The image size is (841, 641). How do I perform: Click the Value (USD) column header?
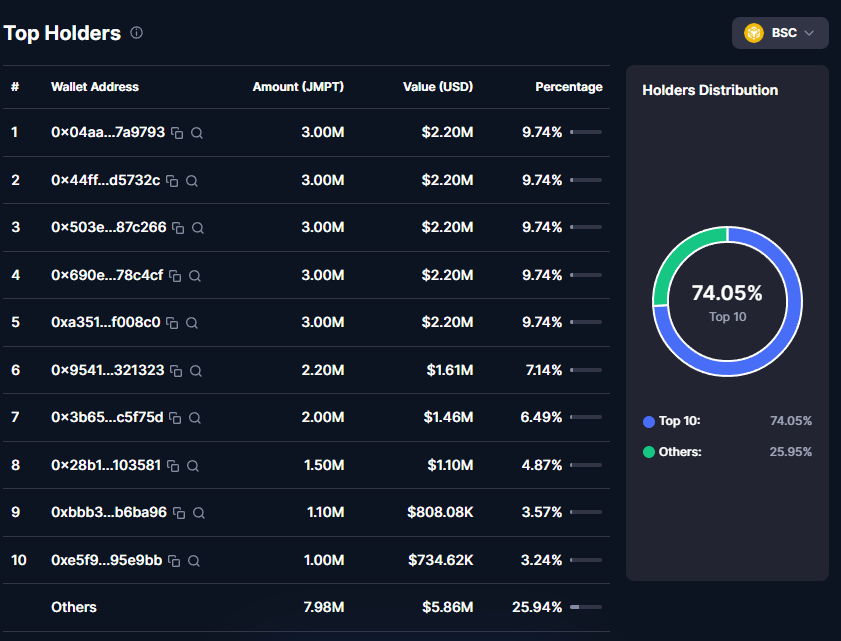coord(438,87)
